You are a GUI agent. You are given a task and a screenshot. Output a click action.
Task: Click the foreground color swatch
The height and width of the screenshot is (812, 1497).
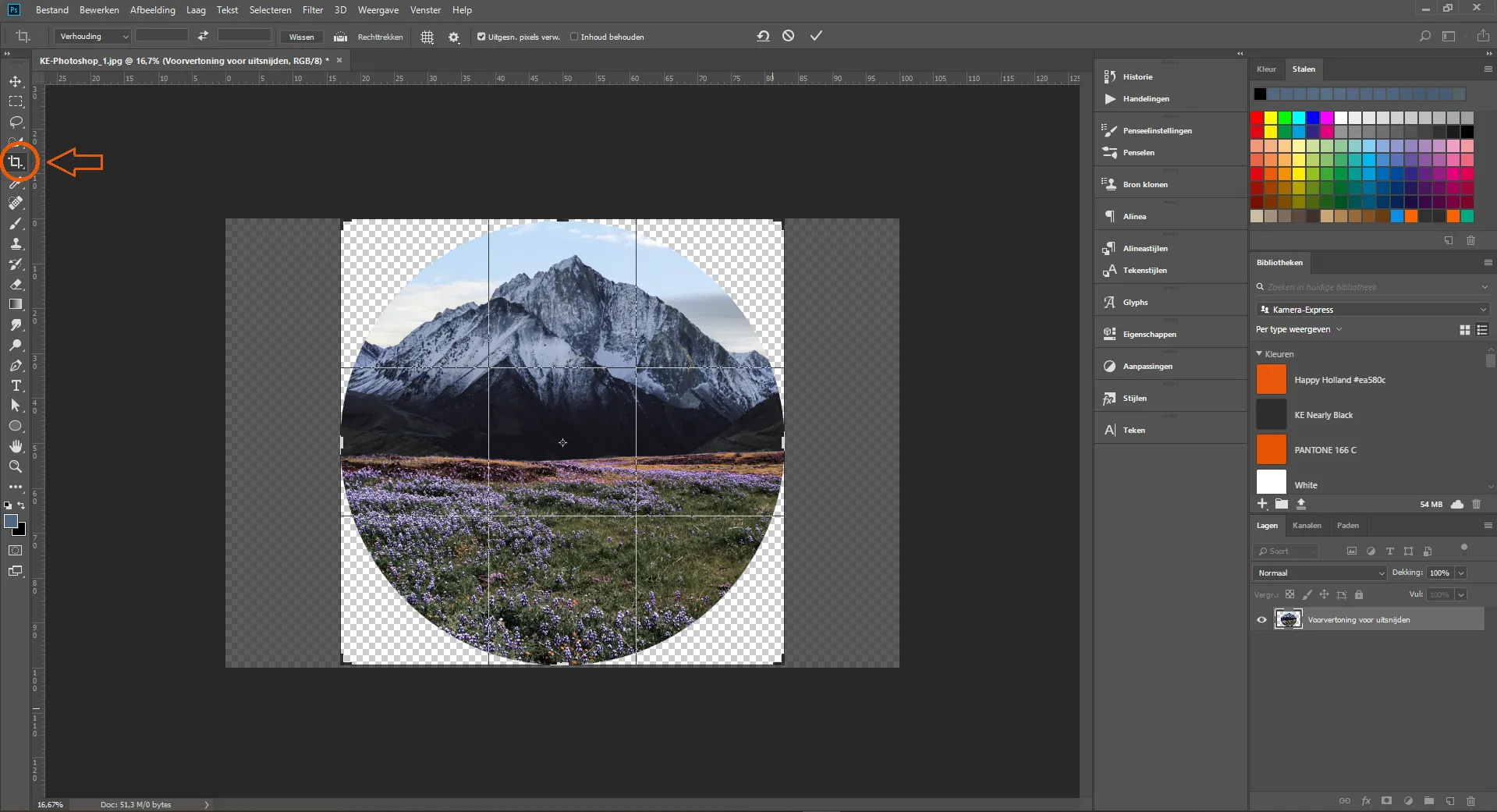tap(11, 521)
